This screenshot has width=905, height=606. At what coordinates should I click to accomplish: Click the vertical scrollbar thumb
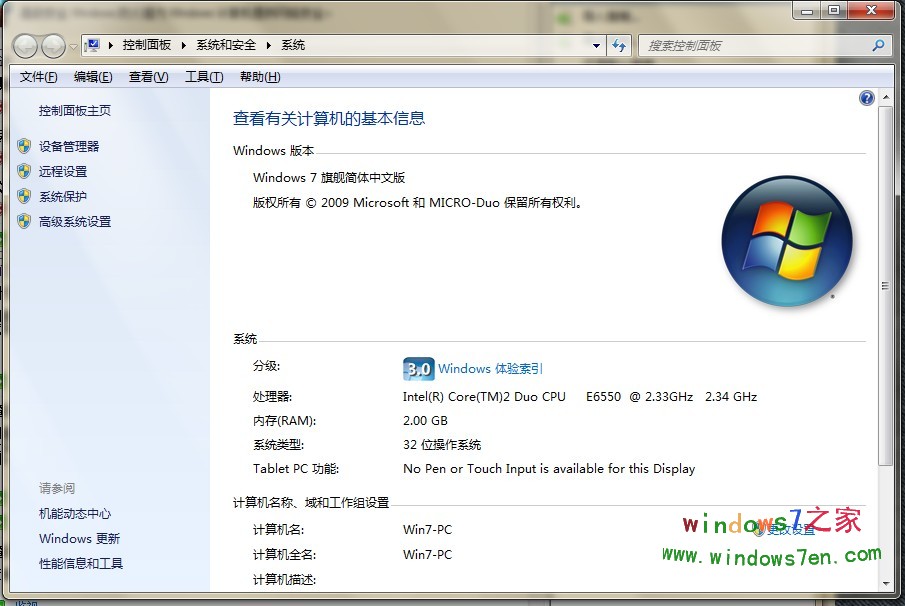click(x=885, y=286)
